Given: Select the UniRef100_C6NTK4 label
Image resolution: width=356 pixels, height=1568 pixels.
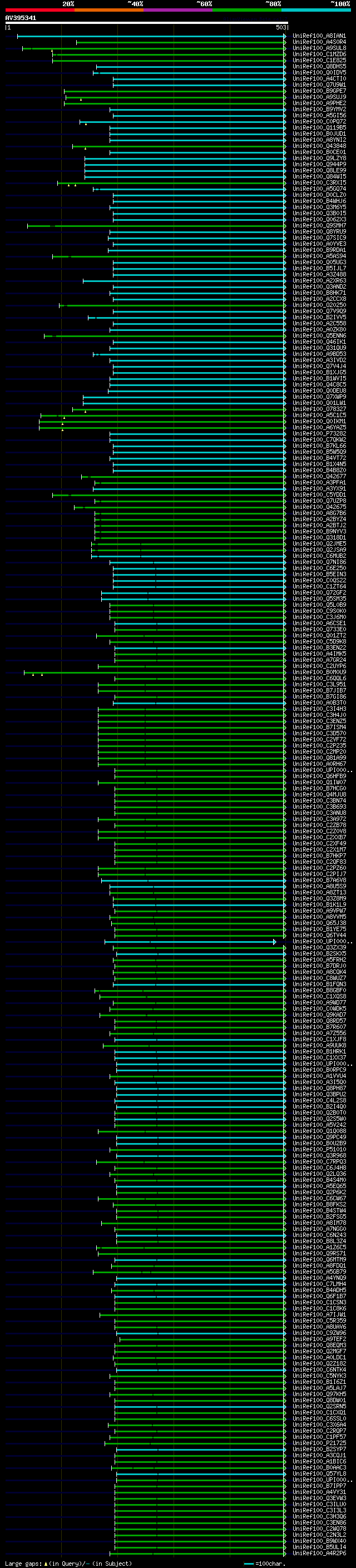Looking at the screenshot, I should pos(319,1370).
